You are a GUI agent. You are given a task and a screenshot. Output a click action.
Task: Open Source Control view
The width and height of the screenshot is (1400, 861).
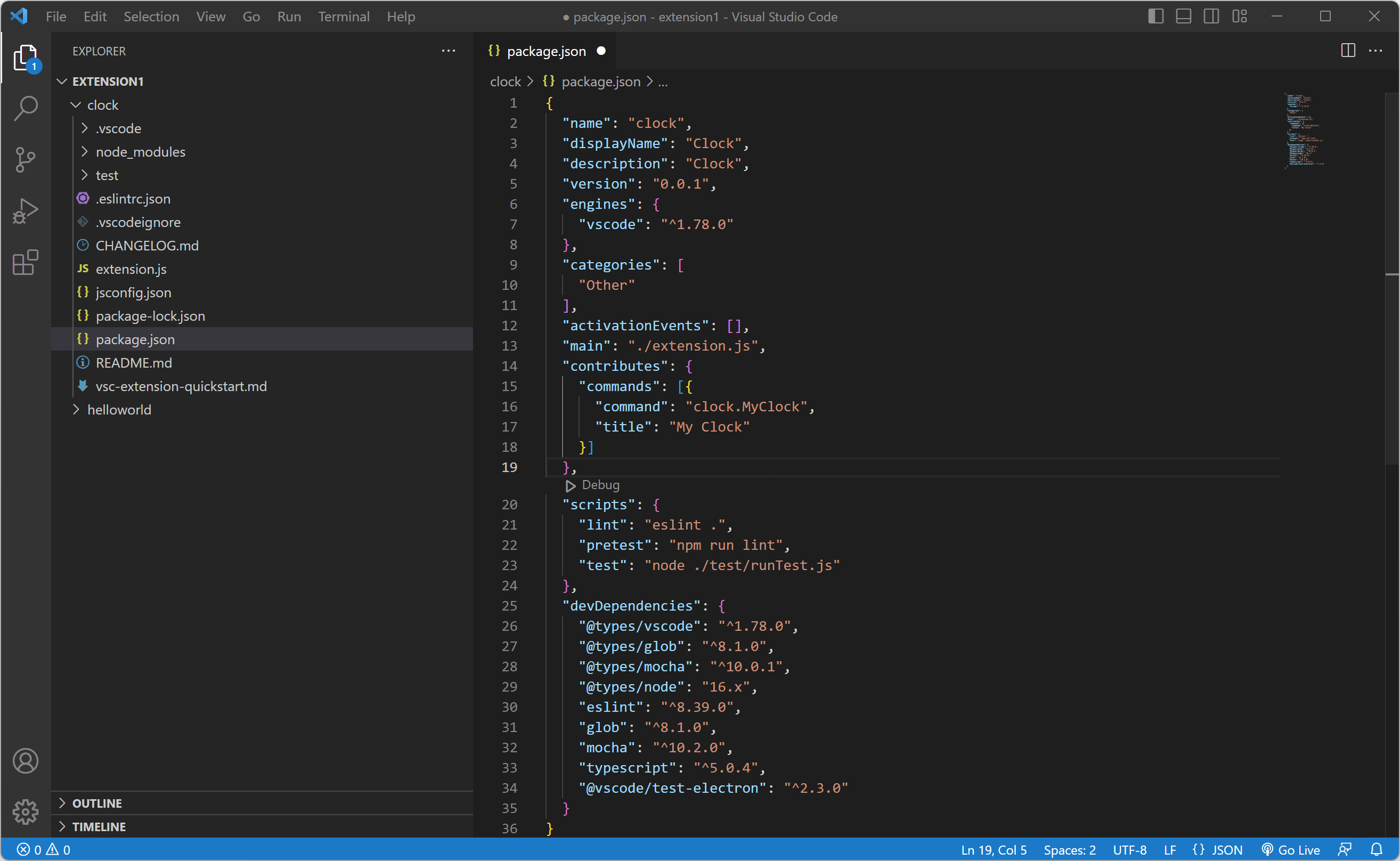pyautogui.click(x=26, y=159)
